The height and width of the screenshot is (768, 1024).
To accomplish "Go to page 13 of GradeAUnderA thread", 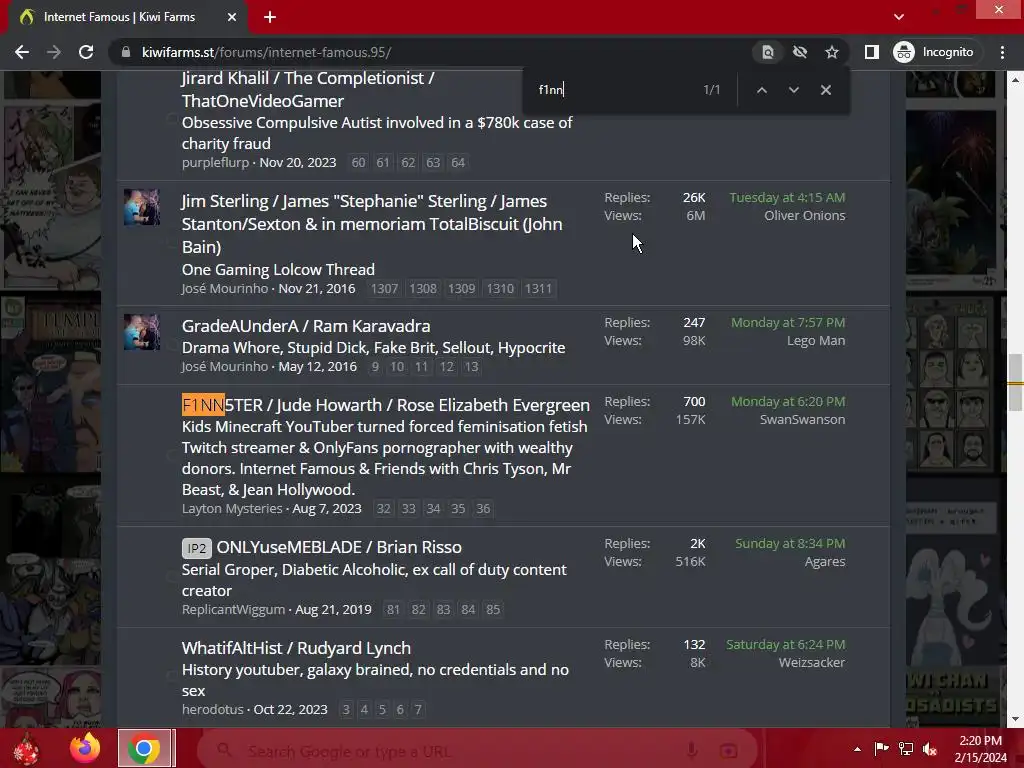I will pos(472,367).
